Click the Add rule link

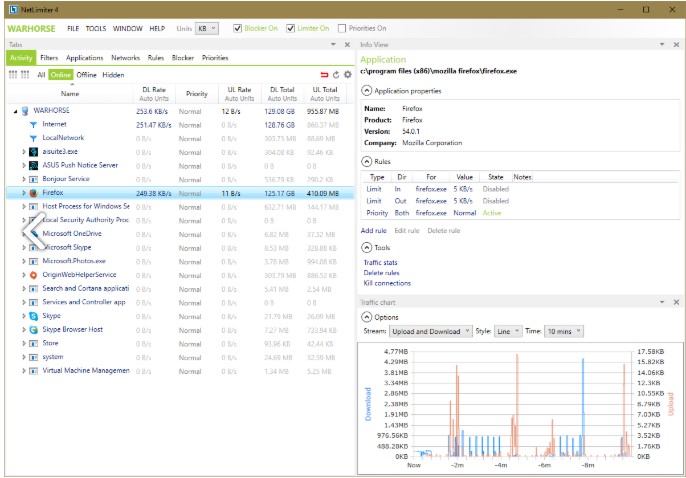click(375, 230)
